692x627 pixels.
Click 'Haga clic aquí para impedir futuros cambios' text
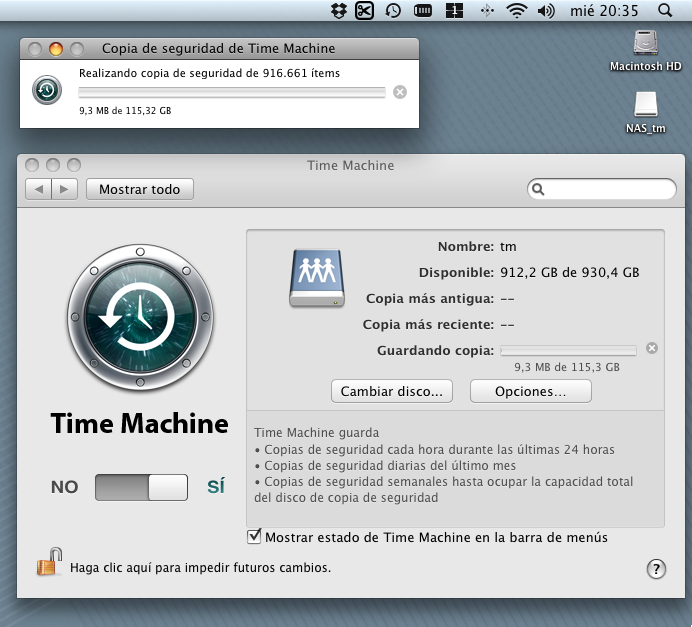(200, 567)
